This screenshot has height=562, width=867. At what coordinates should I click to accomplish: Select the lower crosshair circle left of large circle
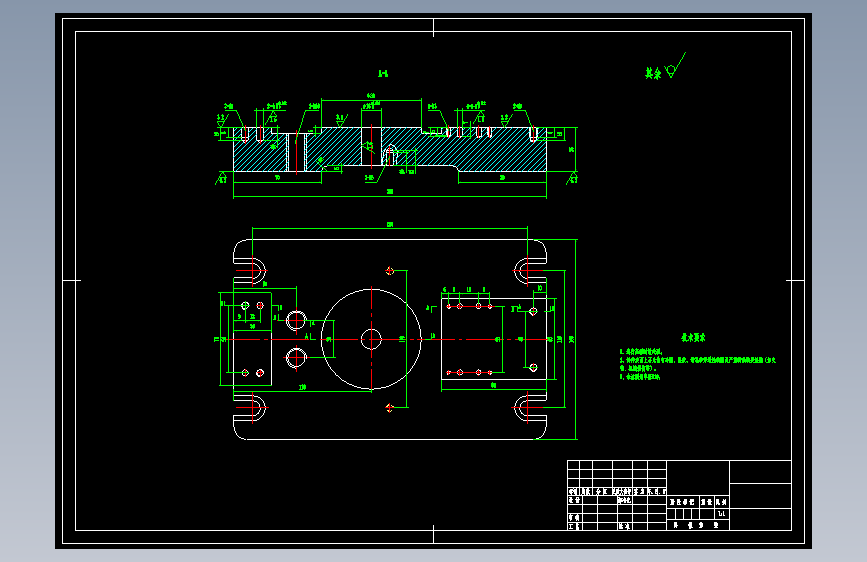click(296, 358)
